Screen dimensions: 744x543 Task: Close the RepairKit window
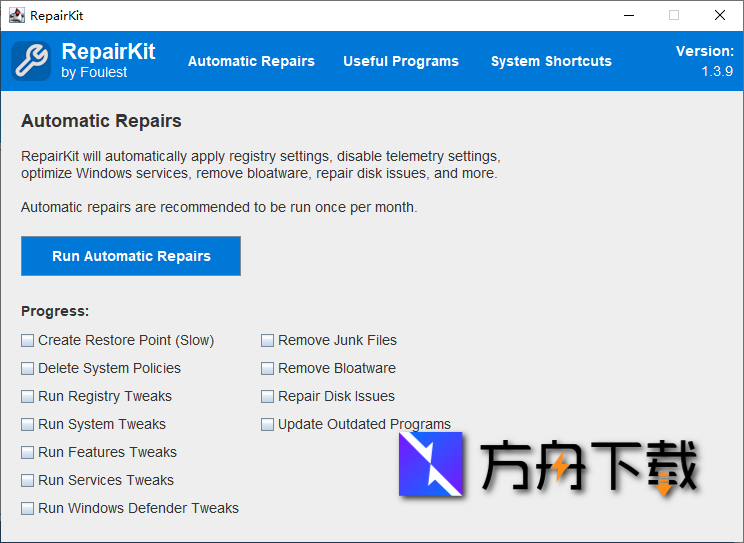click(x=720, y=15)
